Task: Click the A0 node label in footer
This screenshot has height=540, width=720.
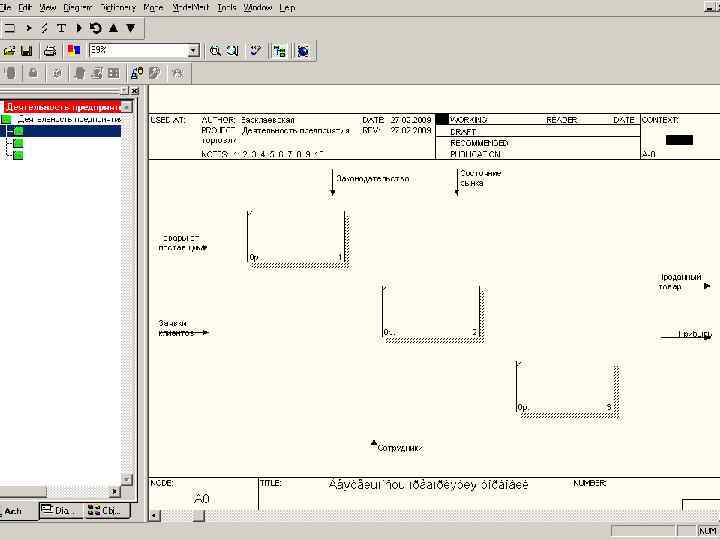Action: click(201, 499)
